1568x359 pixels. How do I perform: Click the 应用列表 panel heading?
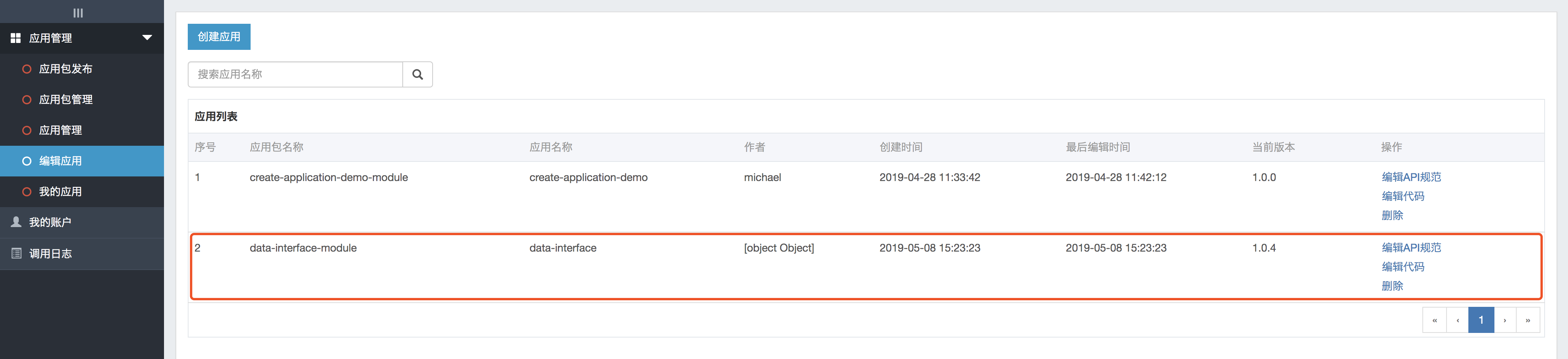coord(216,117)
